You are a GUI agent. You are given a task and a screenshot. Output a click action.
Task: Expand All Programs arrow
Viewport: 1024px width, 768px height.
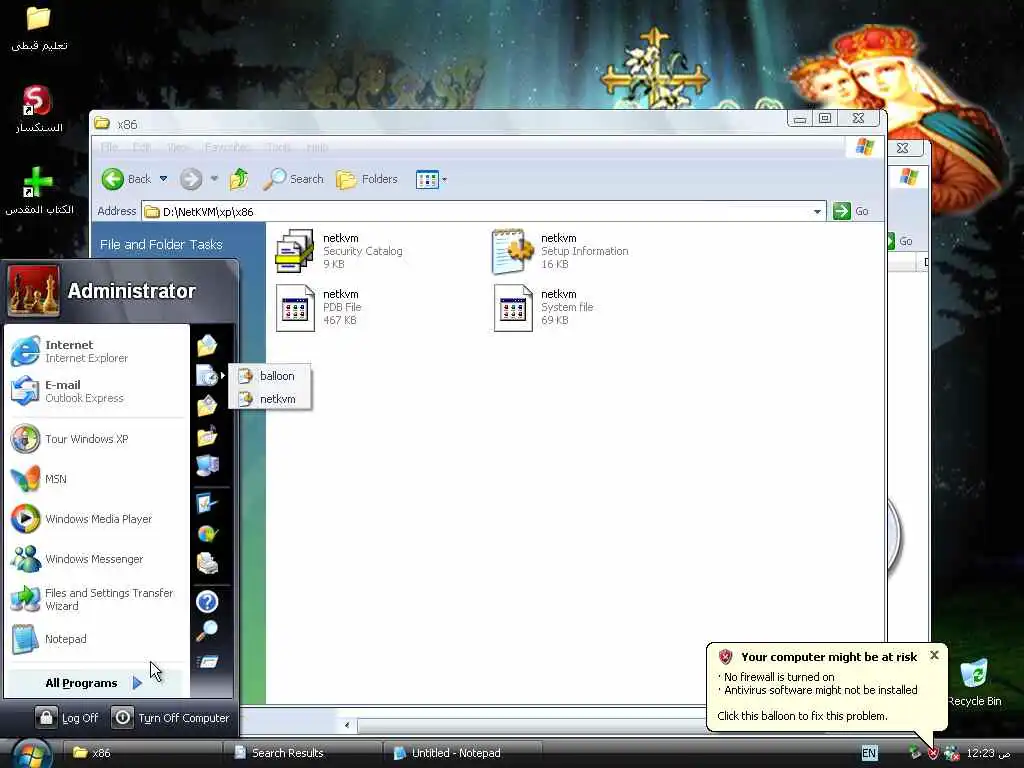click(137, 683)
